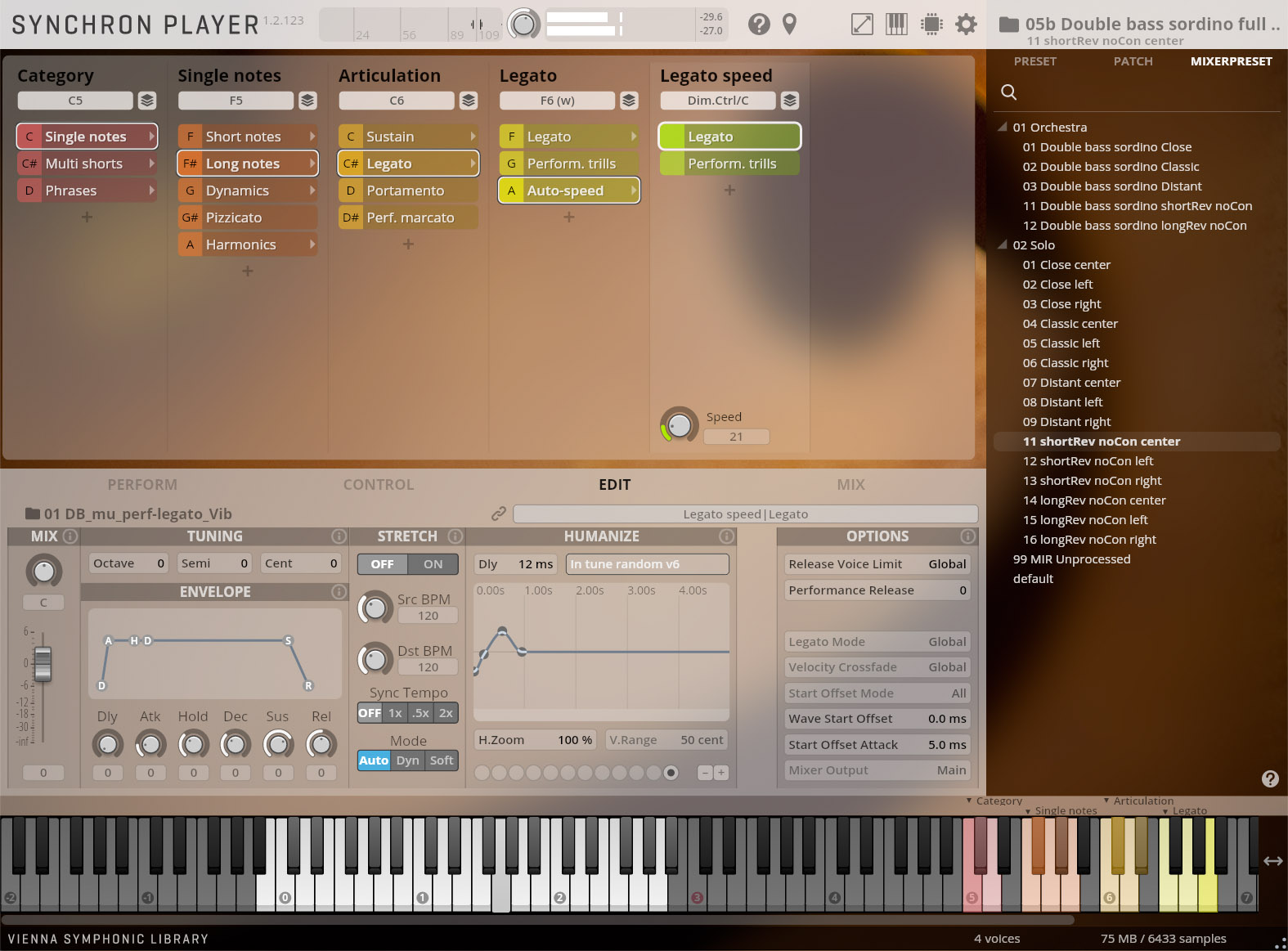
Task: Click the location pin icon in toolbar
Action: (789, 25)
